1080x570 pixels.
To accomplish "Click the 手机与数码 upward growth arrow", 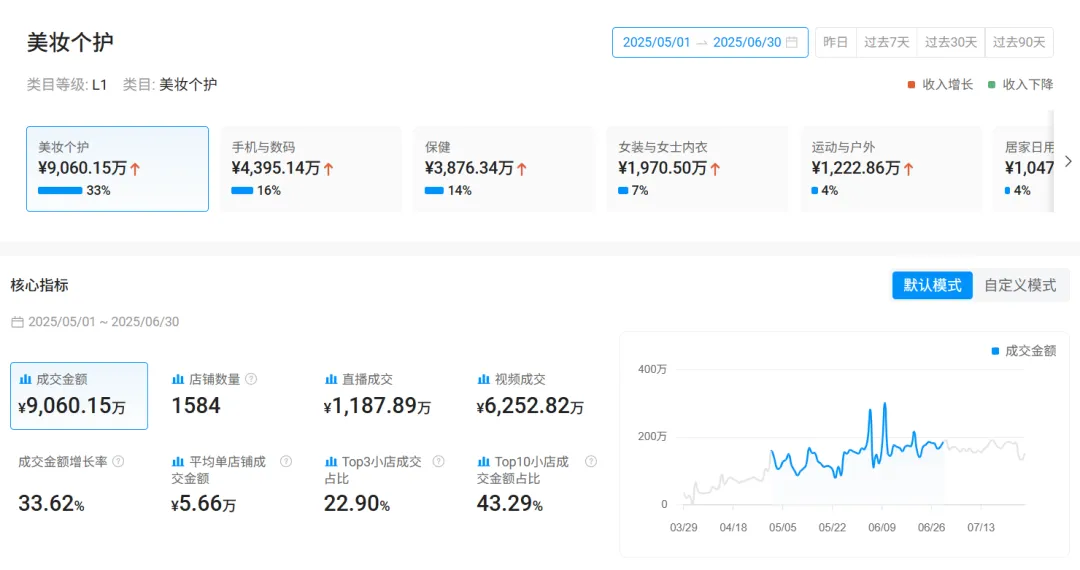I will coord(329,169).
